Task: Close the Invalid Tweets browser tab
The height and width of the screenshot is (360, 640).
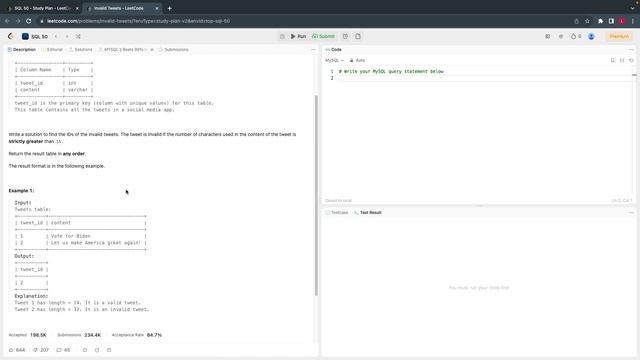Action: pyautogui.click(x=157, y=8)
